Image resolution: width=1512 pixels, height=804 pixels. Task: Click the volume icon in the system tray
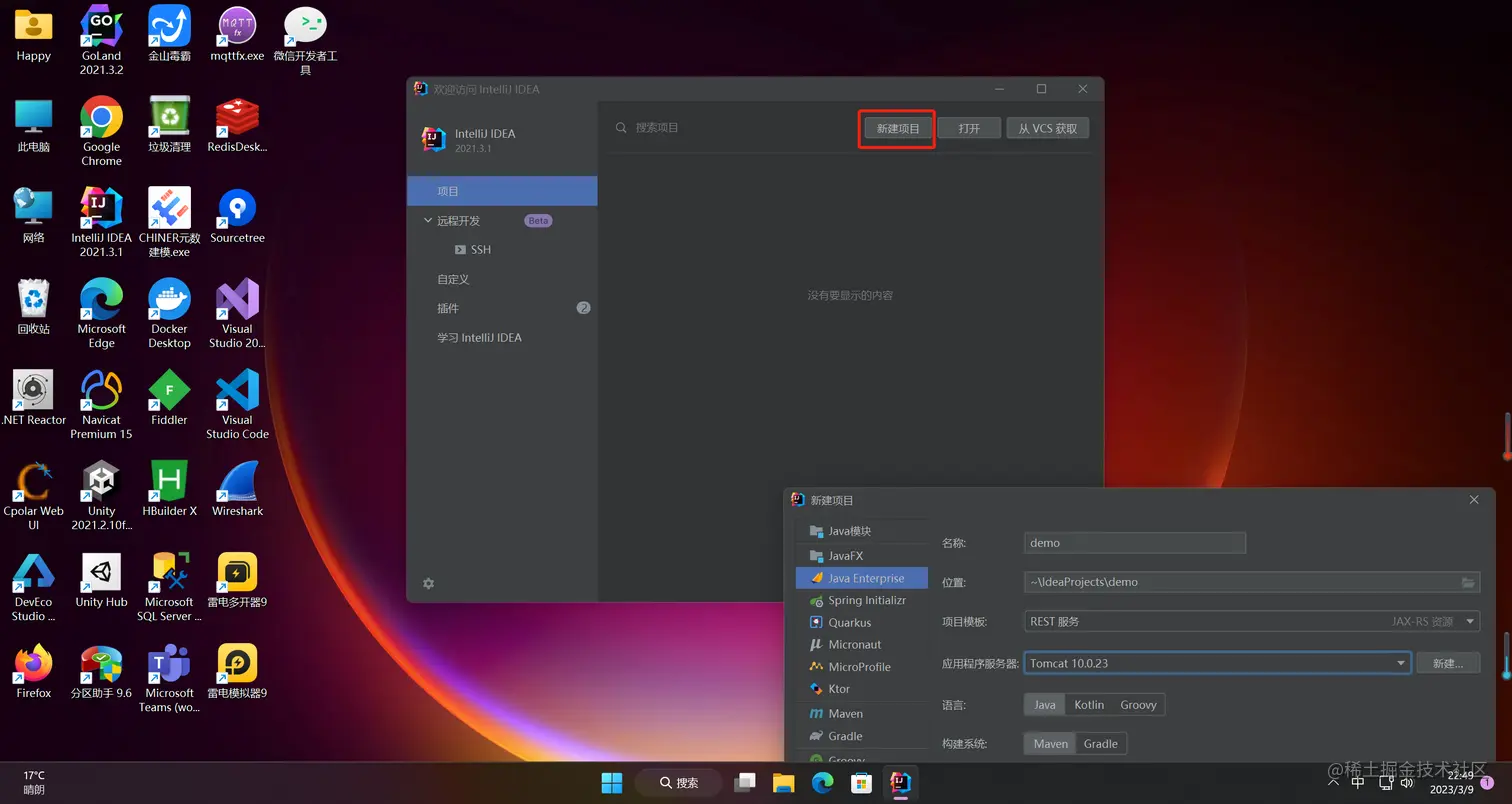pyautogui.click(x=1406, y=782)
